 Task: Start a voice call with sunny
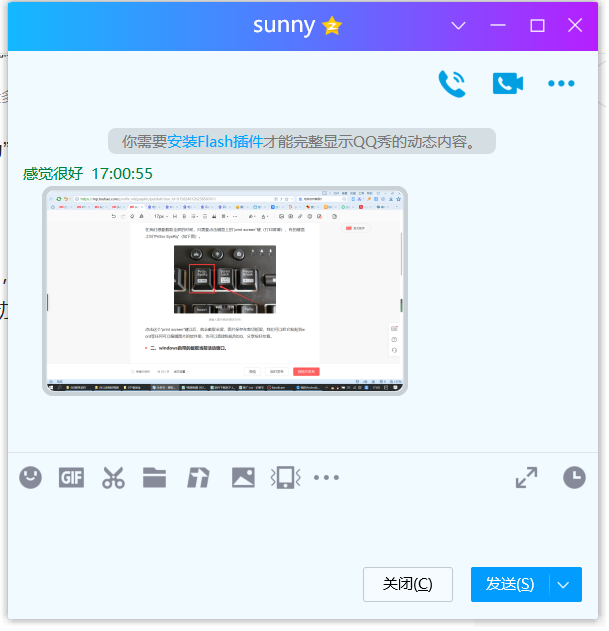pyautogui.click(x=452, y=84)
